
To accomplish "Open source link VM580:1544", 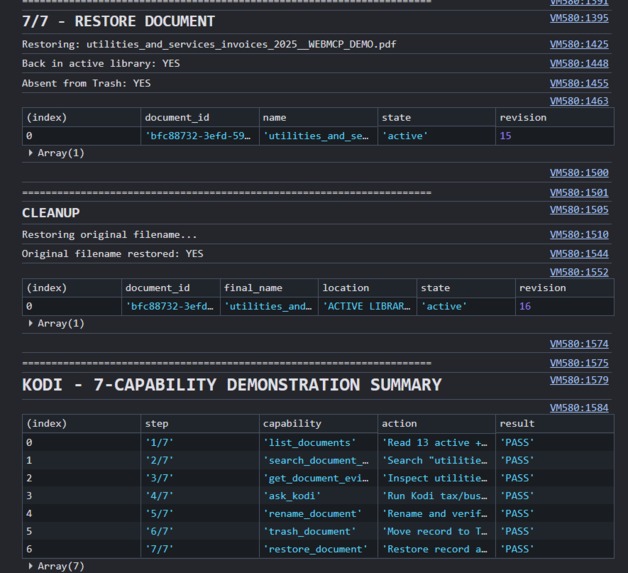I will point(579,254).
